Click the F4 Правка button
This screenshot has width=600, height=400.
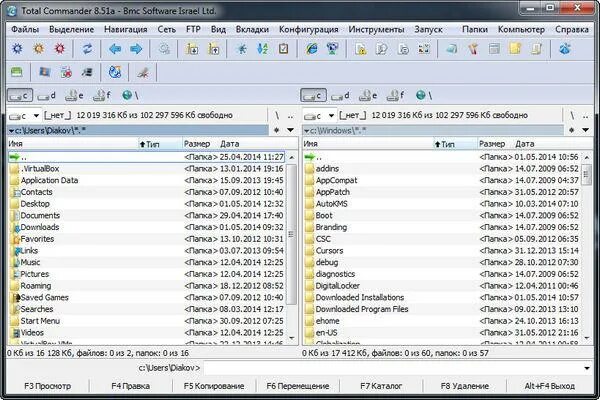[x=130, y=386]
